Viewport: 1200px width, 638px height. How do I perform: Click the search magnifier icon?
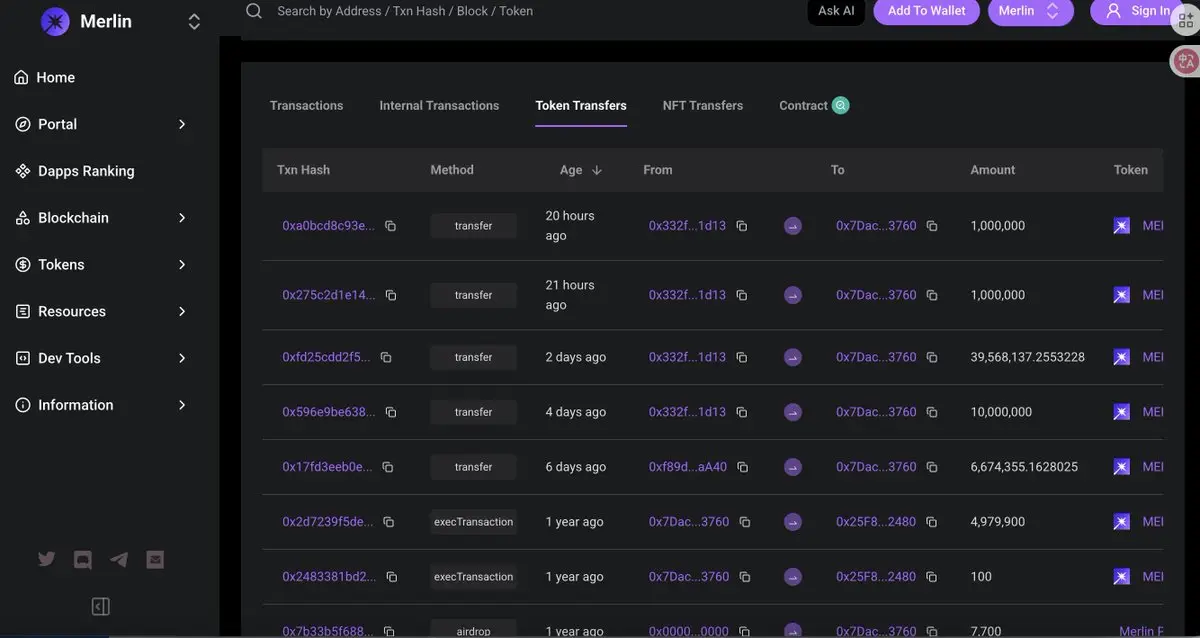point(254,11)
